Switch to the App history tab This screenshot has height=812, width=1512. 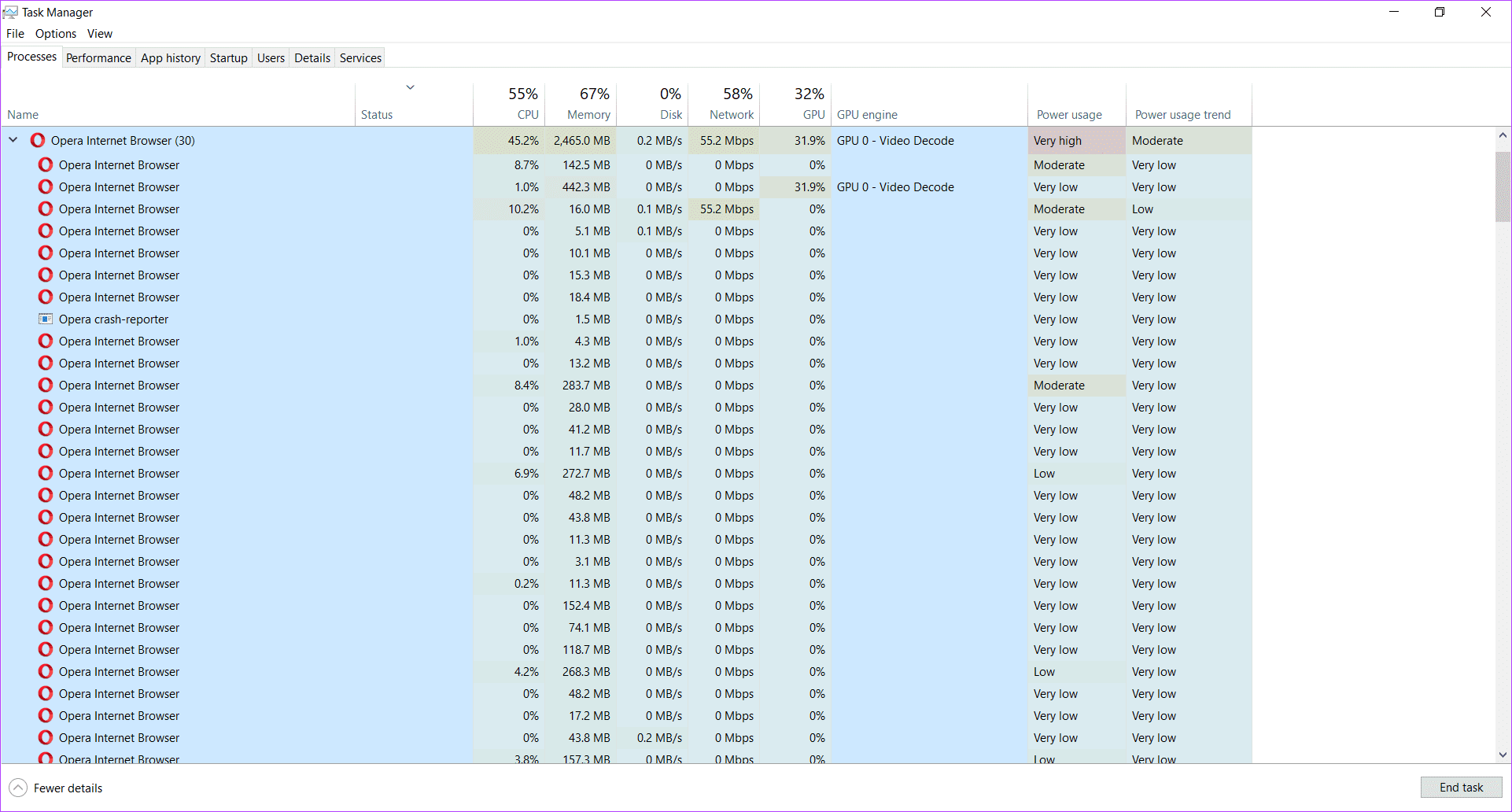171,57
